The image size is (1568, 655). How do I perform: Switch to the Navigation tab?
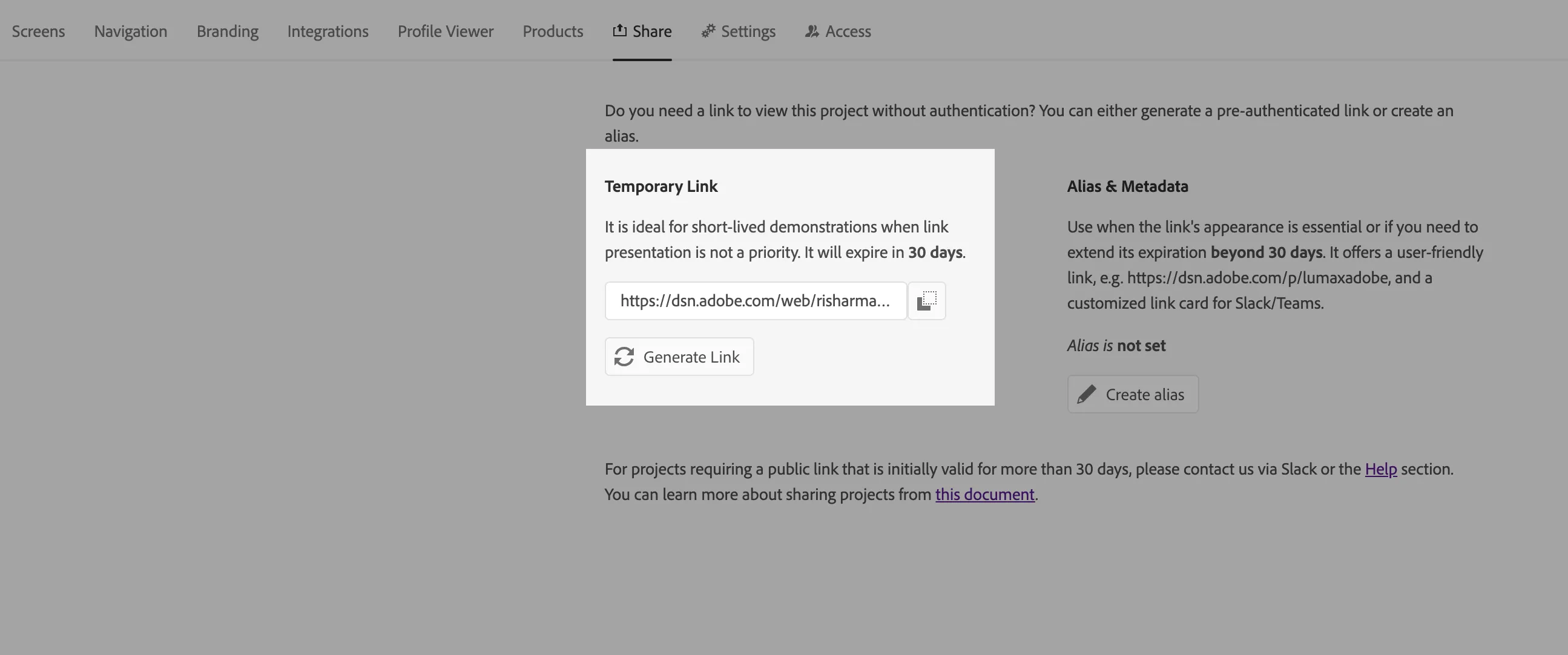pyautogui.click(x=130, y=31)
